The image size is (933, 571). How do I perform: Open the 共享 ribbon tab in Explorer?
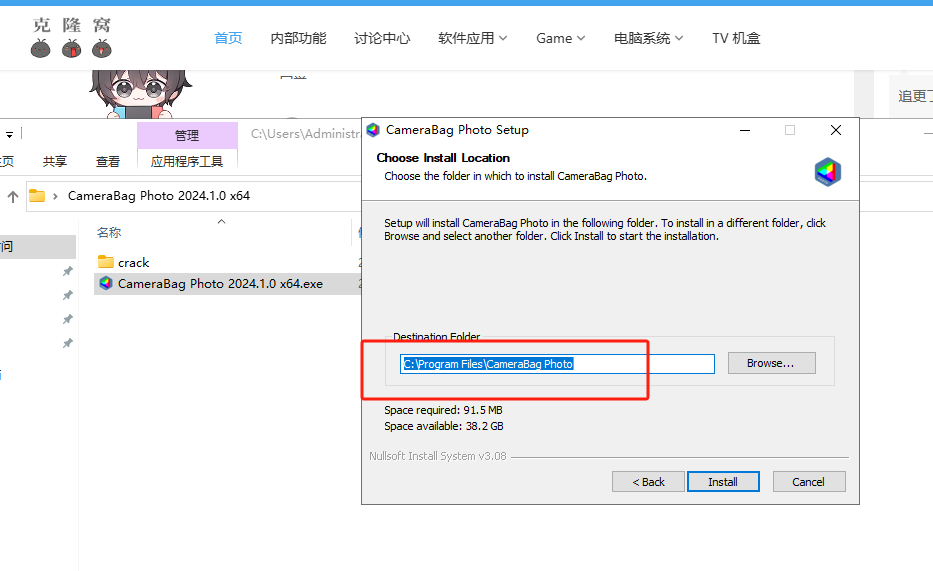(x=55, y=161)
